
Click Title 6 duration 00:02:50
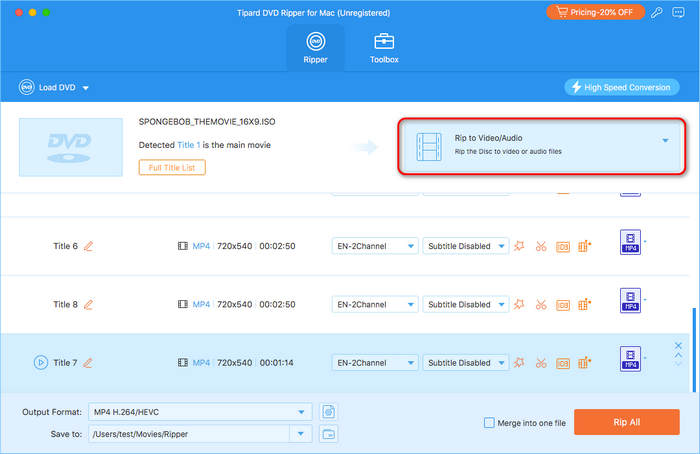tap(277, 246)
